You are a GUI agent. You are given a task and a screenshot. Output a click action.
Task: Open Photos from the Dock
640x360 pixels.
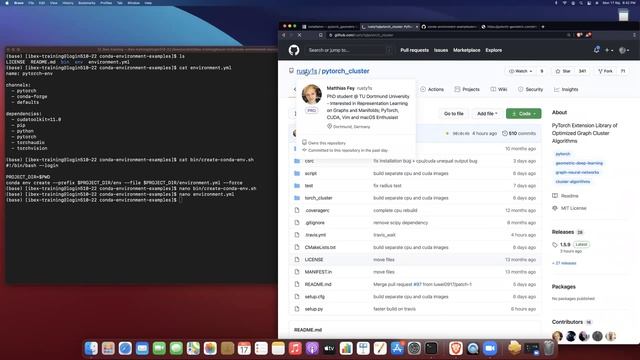click(210, 348)
